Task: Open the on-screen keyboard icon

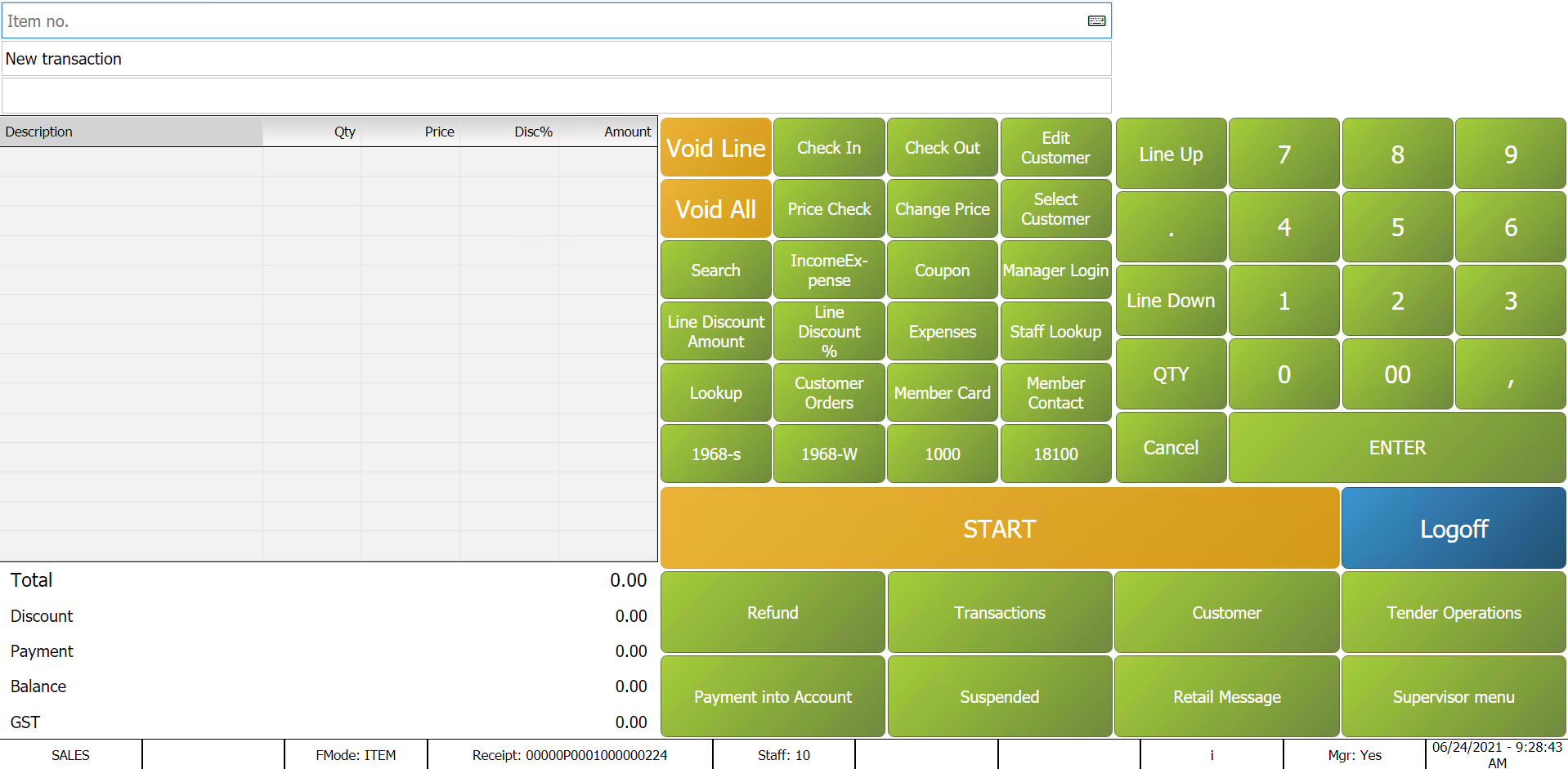Action: pyautogui.click(x=1096, y=21)
